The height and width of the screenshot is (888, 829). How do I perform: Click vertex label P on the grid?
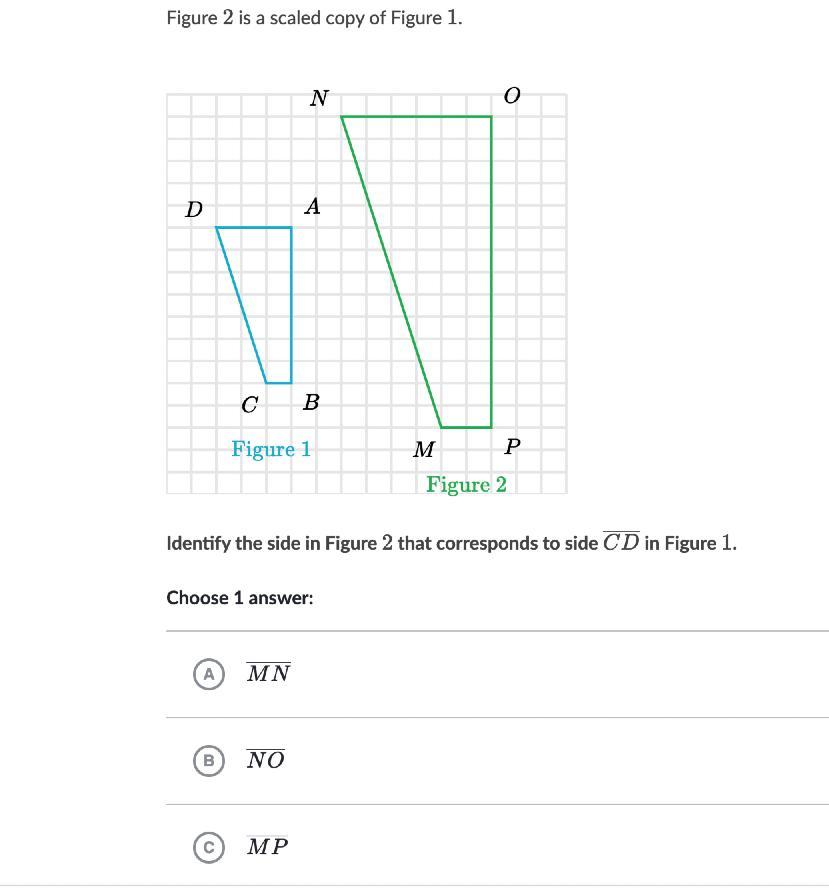[512, 447]
